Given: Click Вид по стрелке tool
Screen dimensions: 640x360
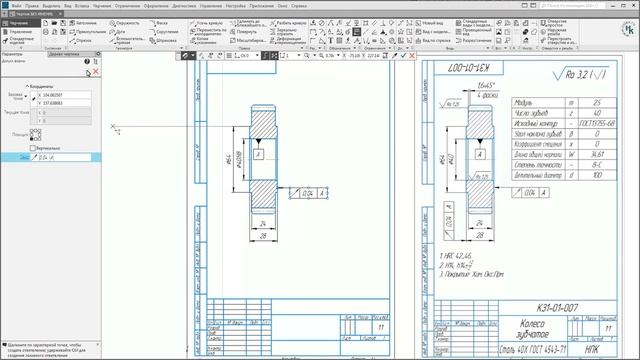Looking at the screenshot, I should (x=433, y=41).
